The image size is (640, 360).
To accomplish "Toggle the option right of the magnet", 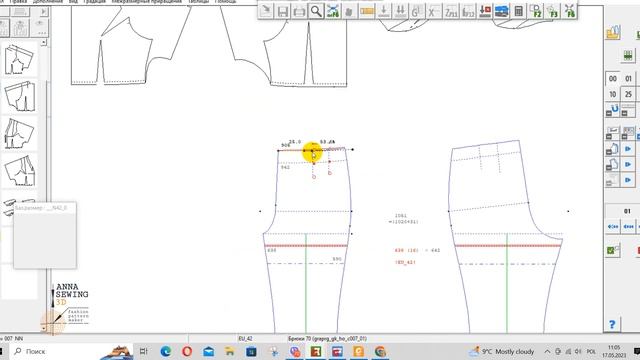I will 628,110.
